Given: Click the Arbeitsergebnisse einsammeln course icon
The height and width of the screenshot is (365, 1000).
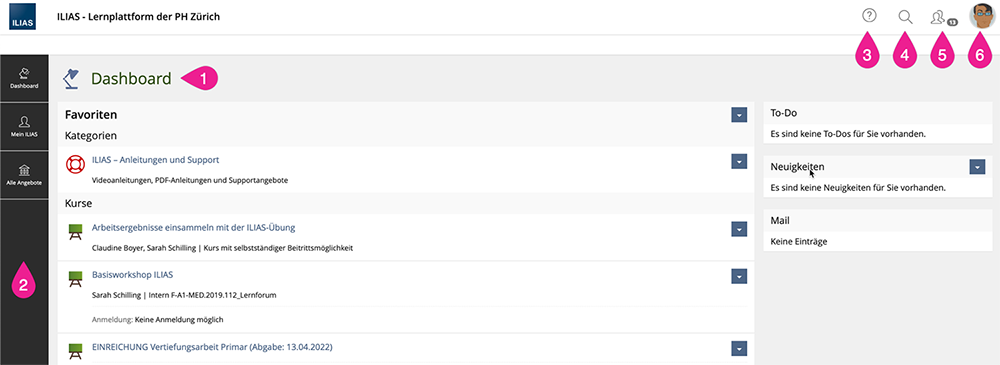Looking at the screenshot, I should click(75, 232).
